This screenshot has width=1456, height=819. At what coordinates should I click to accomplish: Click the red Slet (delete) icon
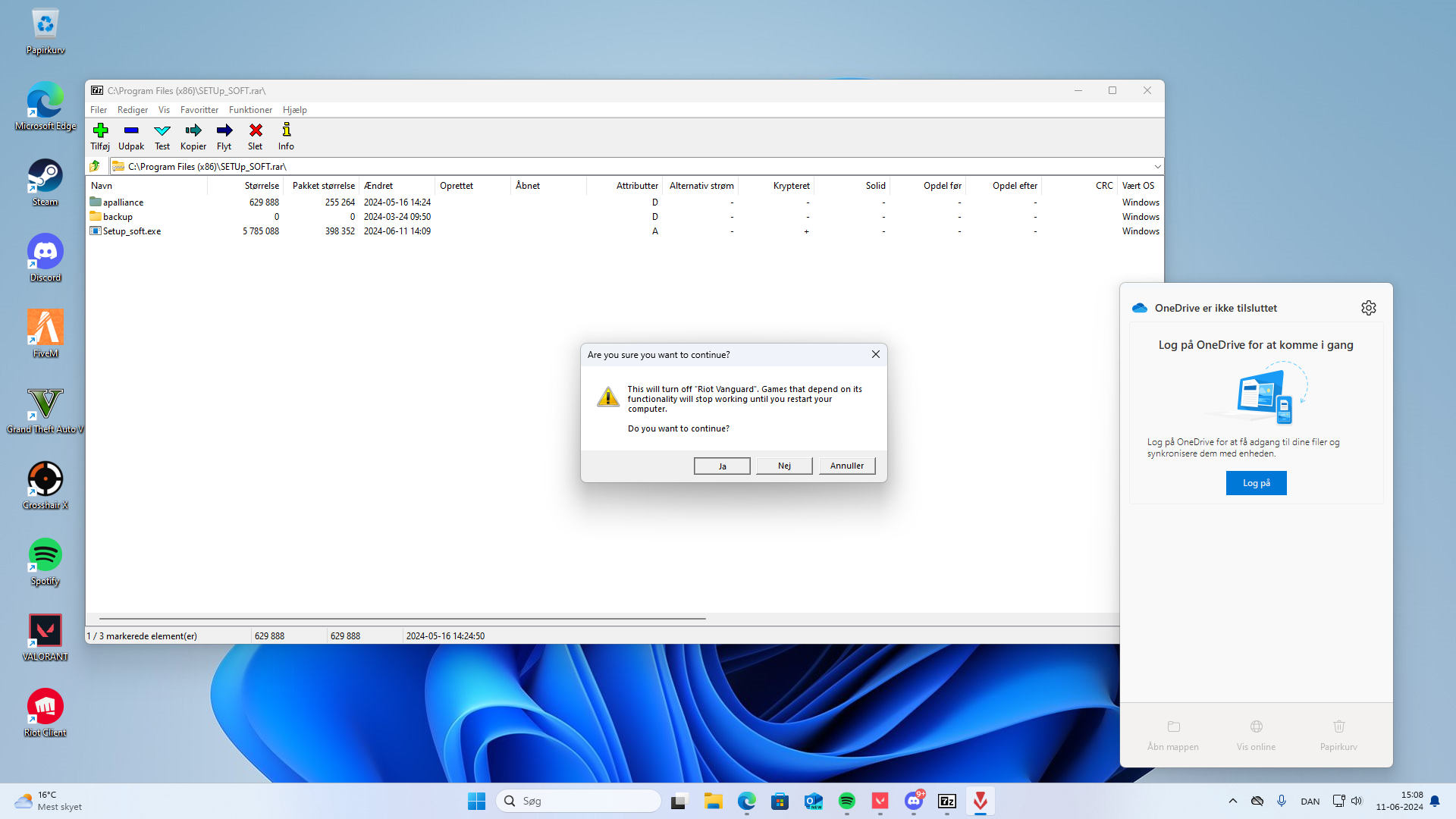(256, 130)
